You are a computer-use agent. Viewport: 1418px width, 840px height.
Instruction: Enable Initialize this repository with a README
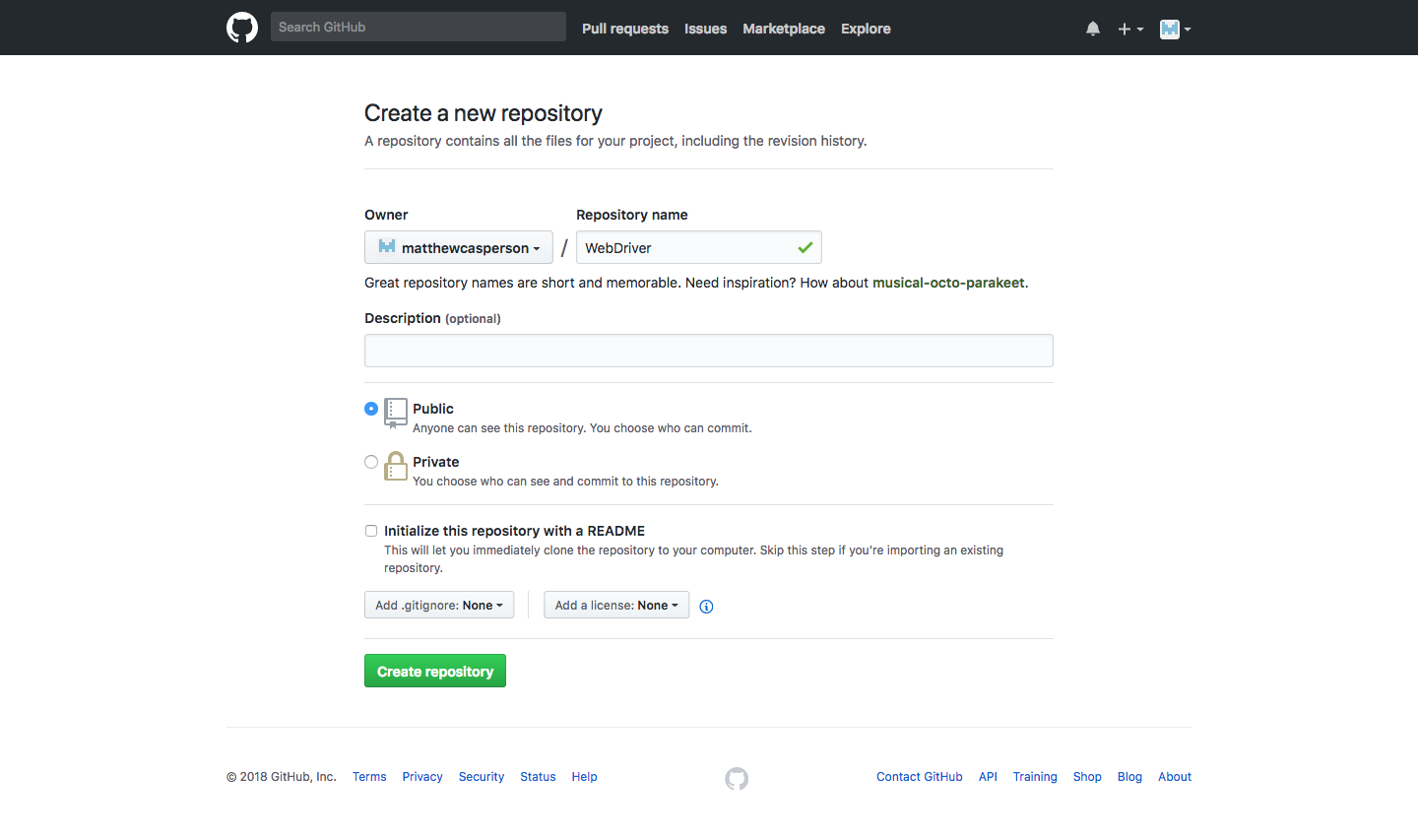click(x=371, y=531)
